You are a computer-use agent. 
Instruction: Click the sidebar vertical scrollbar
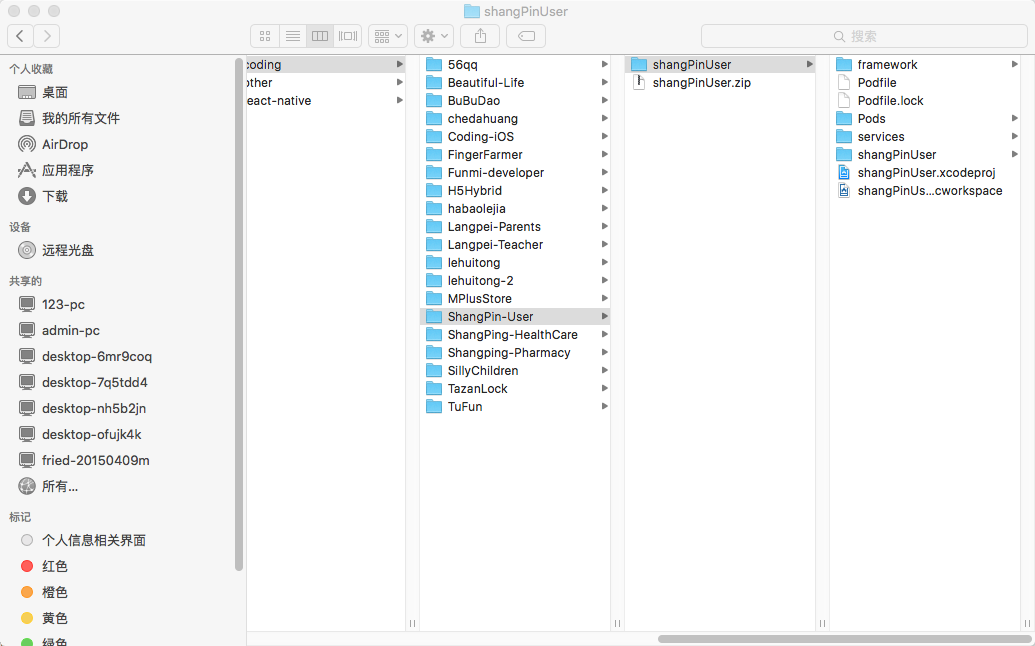point(238,314)
